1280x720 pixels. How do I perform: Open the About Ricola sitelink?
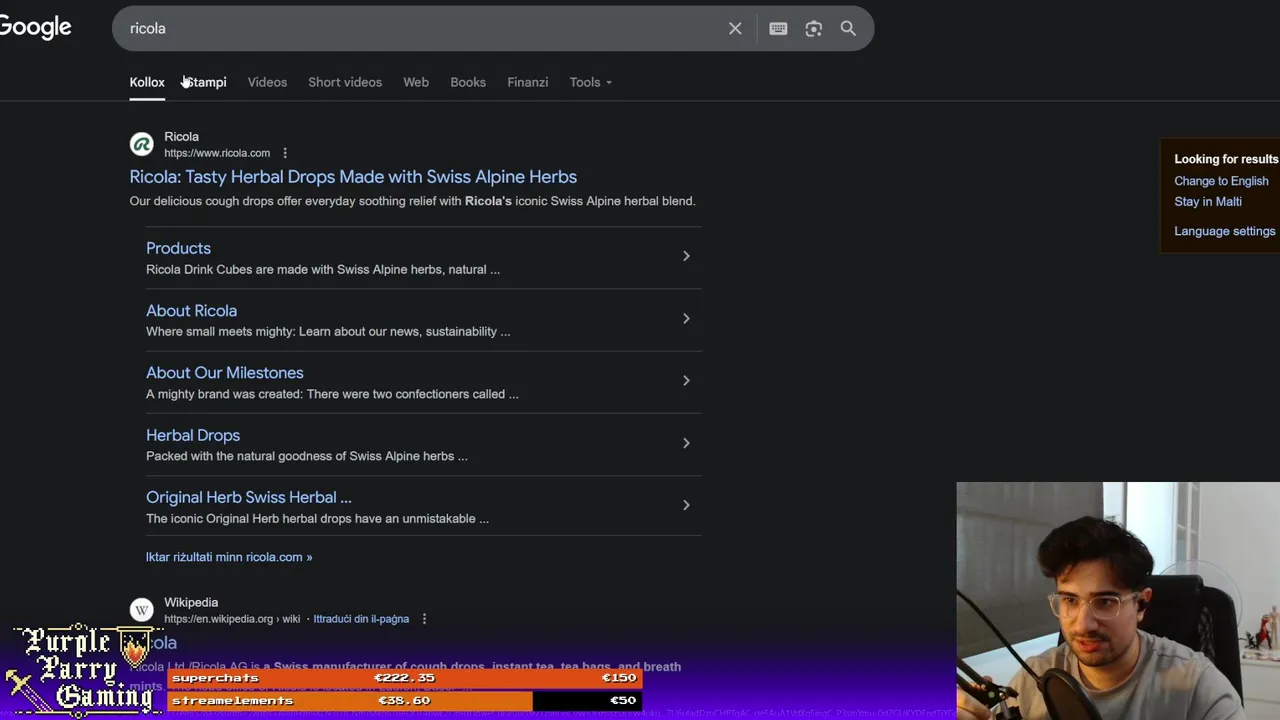tap(191, 310)
